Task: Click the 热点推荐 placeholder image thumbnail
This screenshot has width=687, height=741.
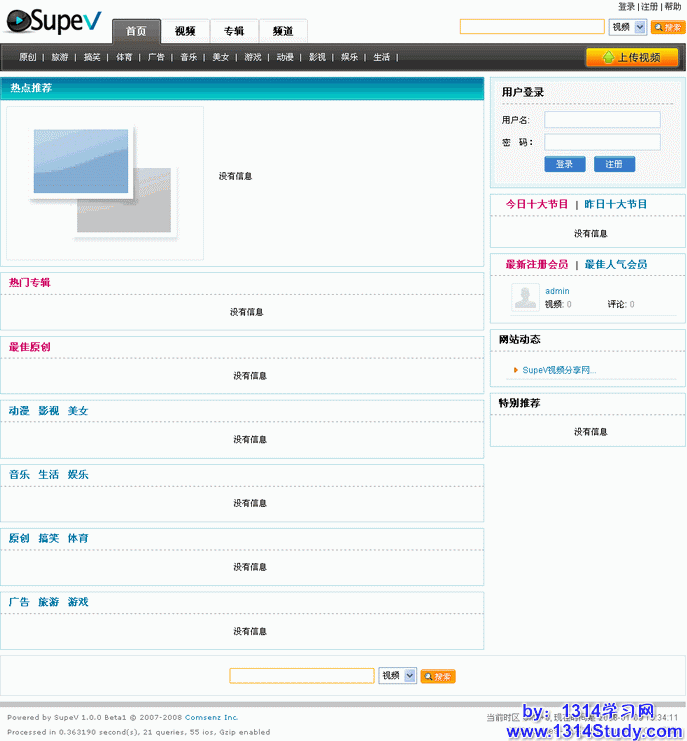Action: pos(104,183)
